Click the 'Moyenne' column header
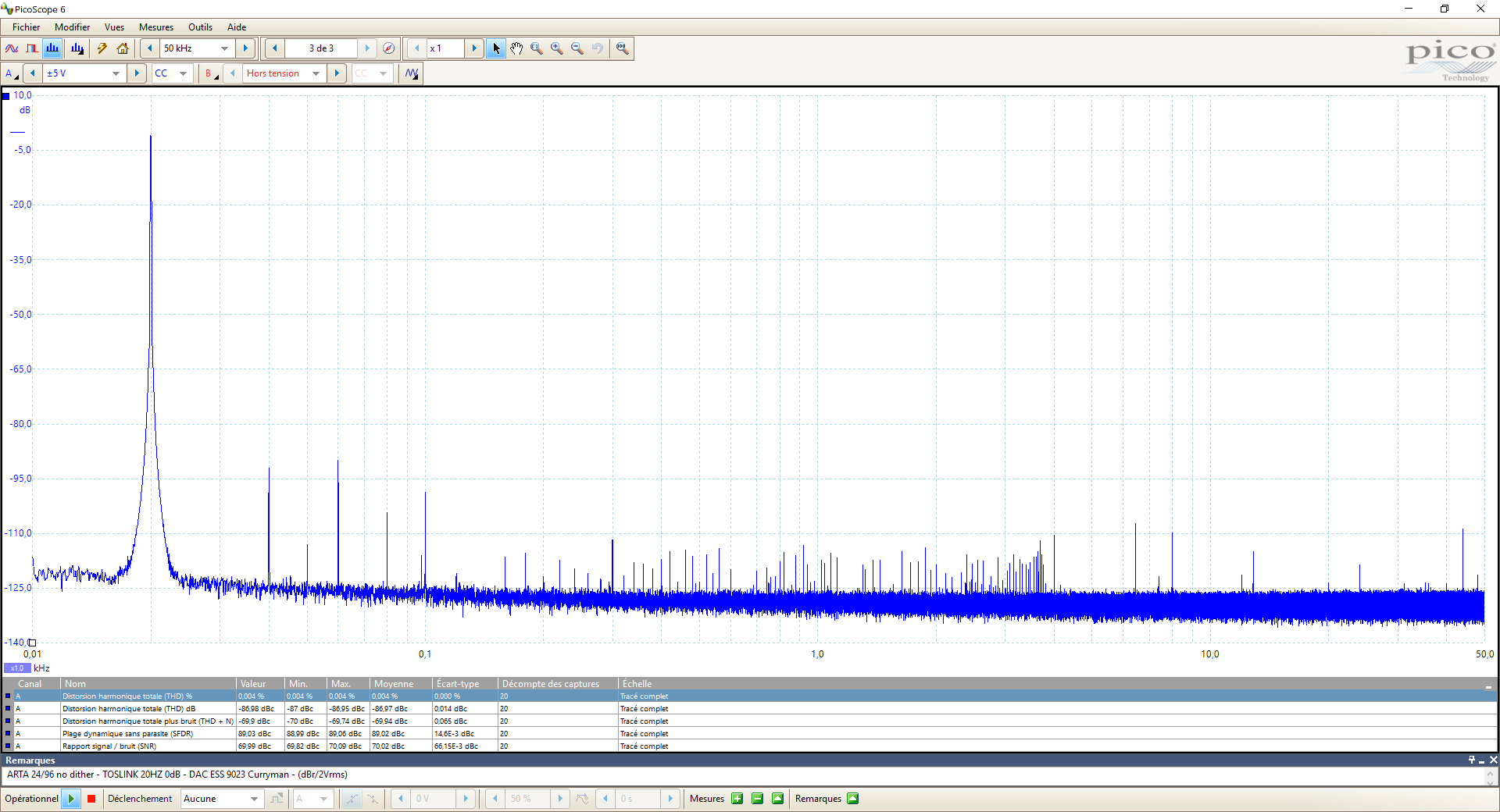The height and width of the screenshot is (812, 1500). pos(401,684)
